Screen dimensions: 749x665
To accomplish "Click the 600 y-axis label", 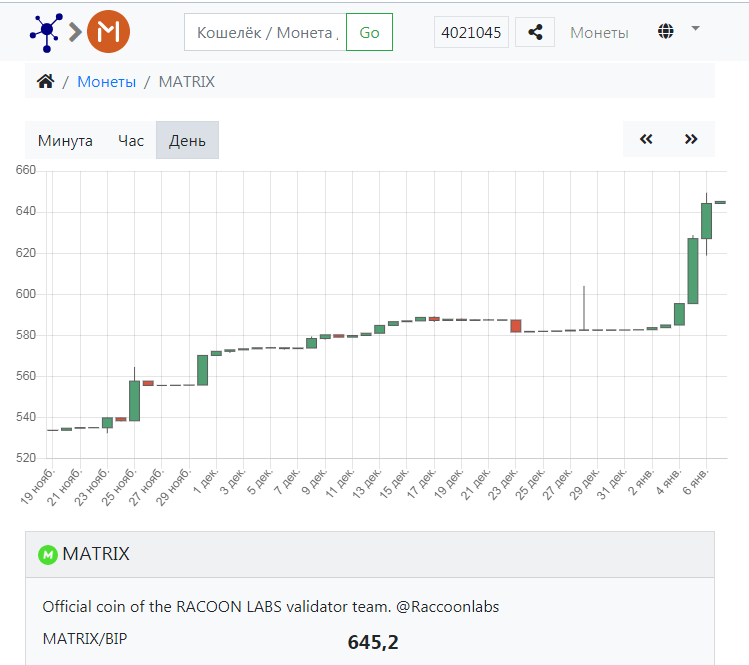I will pyautogui.click(x=26, y=294).
